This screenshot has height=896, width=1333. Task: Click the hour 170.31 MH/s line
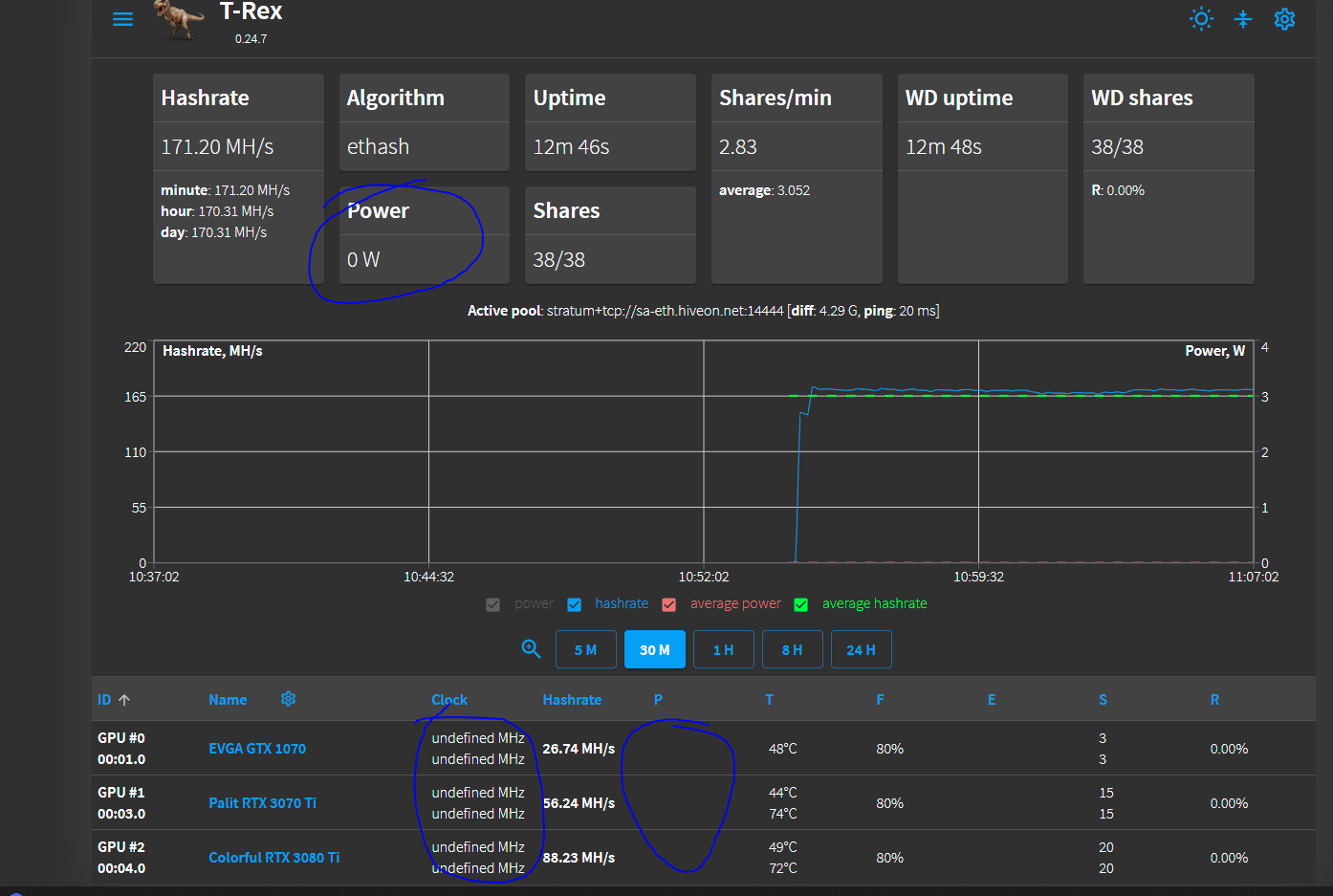pos(217,211)
